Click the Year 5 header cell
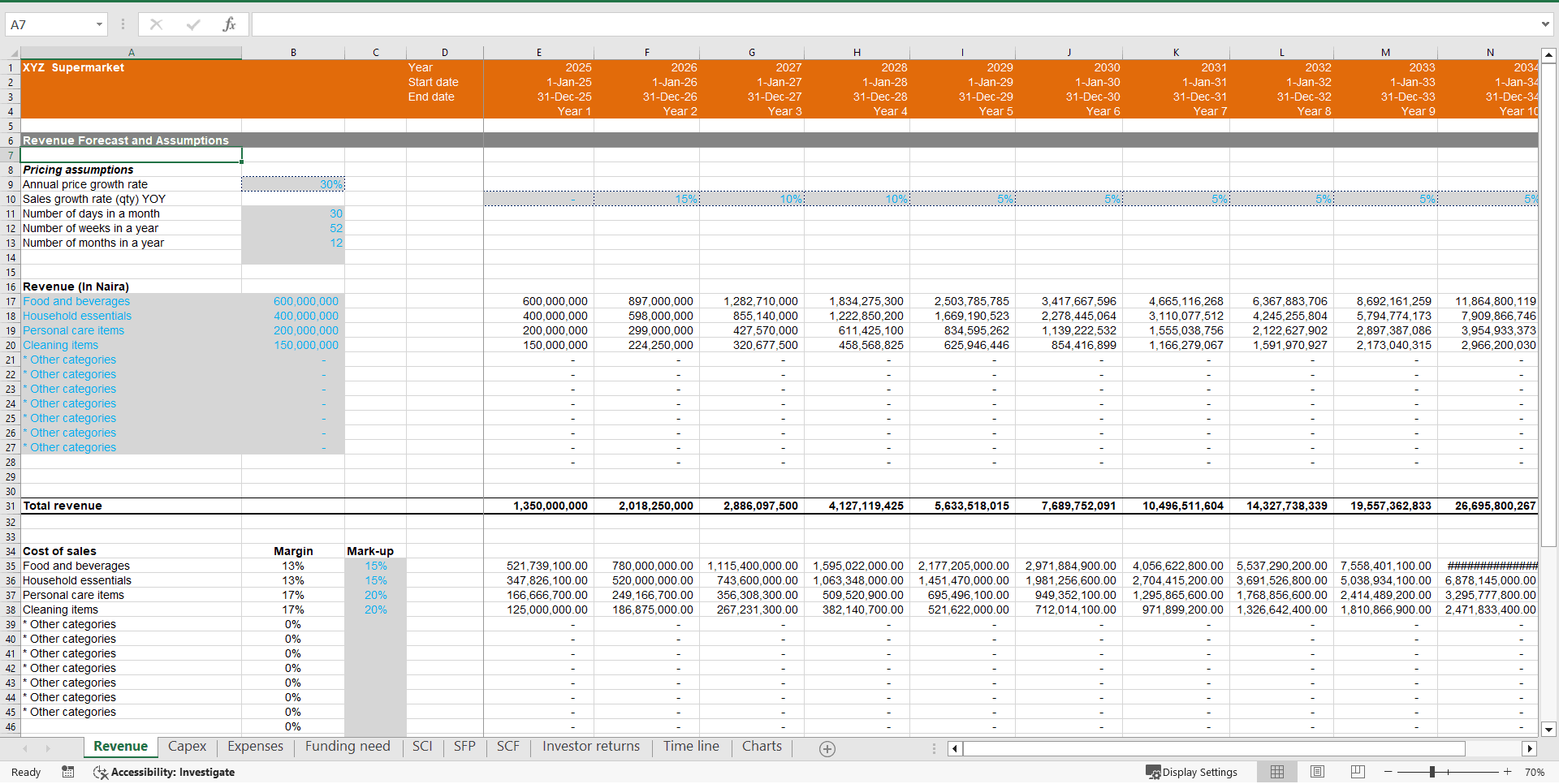This screenshot has width=1559, height=784. point(962,111)
